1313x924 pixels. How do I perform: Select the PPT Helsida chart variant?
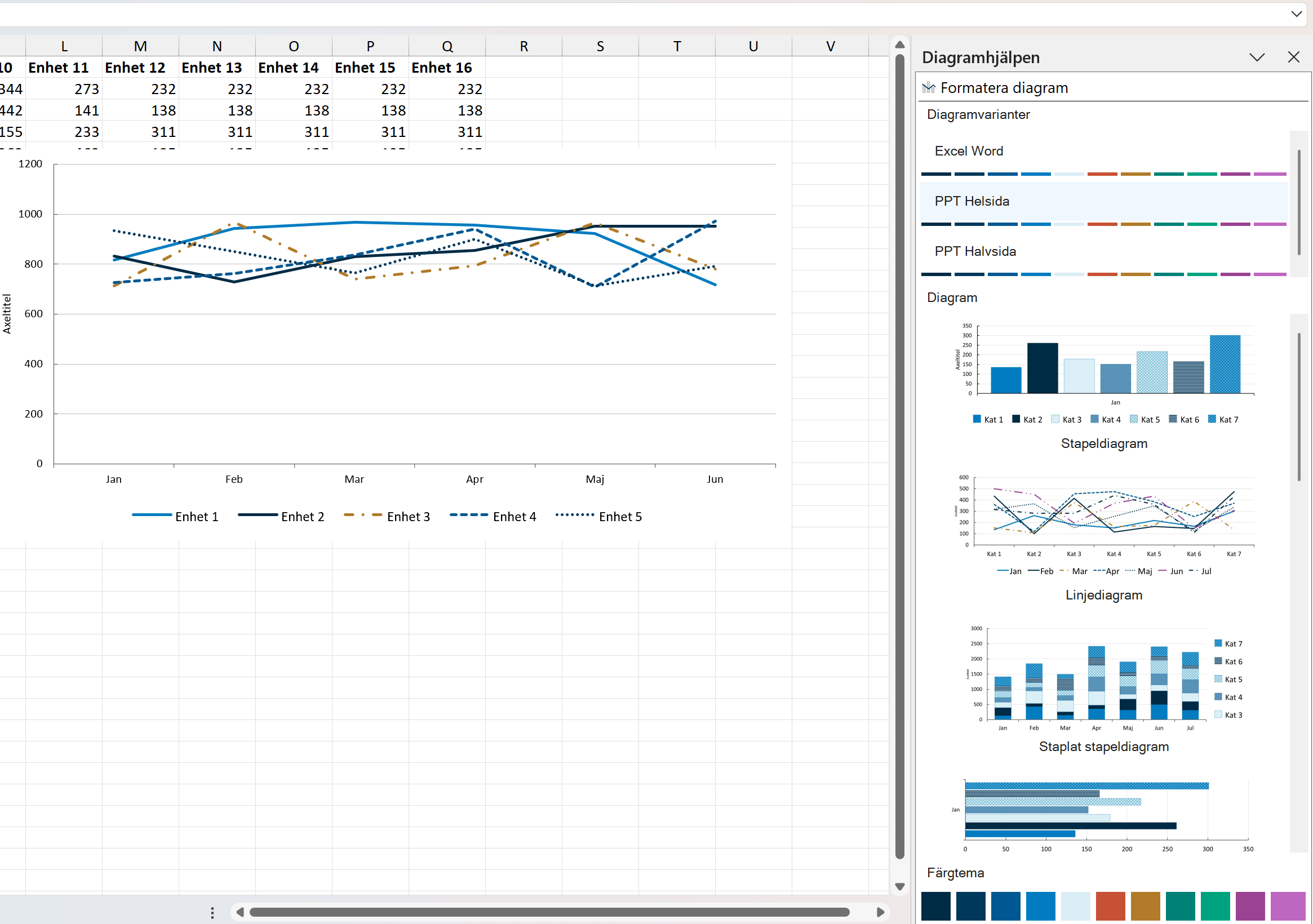[x=972, y=201]
